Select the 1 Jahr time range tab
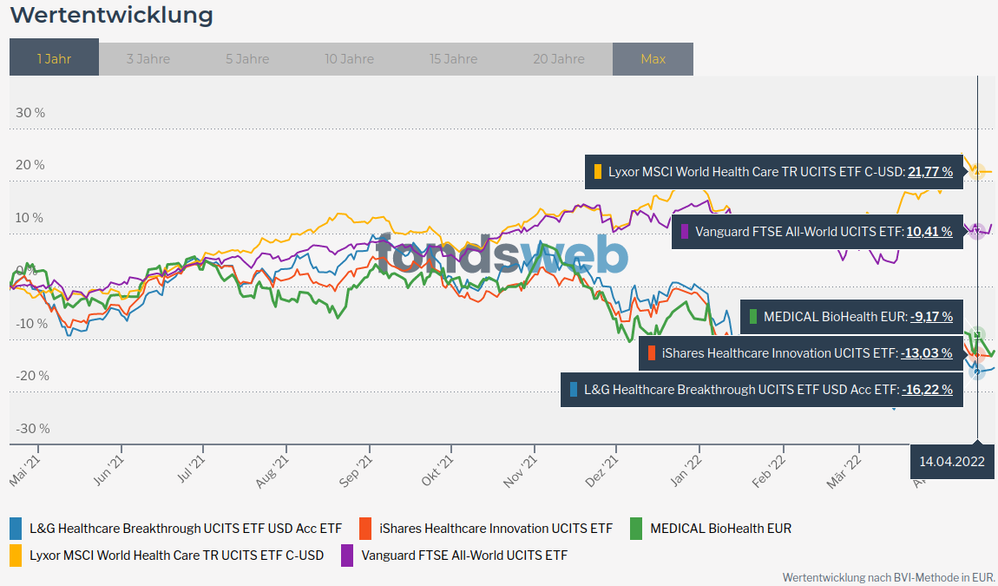The width and height of the screenshot is (998, 586). (x=54, y=59)
